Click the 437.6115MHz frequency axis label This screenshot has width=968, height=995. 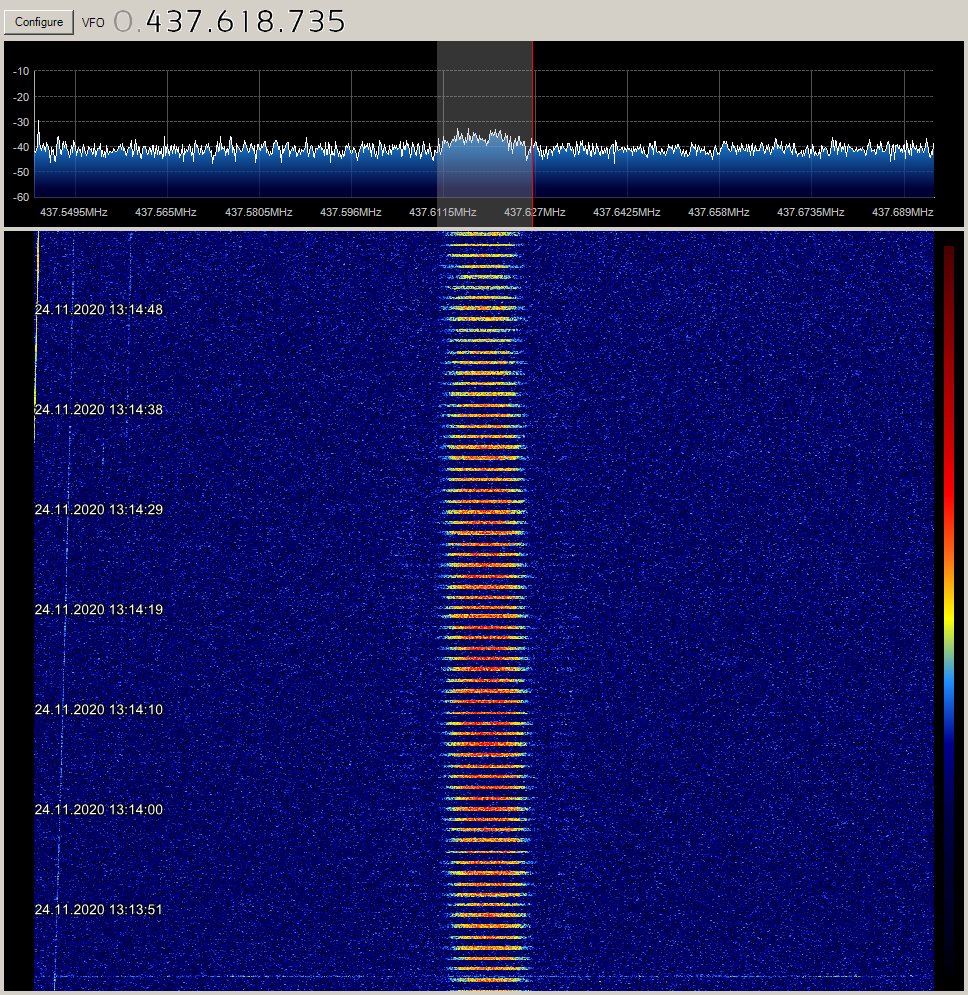(x=442, y=213)
